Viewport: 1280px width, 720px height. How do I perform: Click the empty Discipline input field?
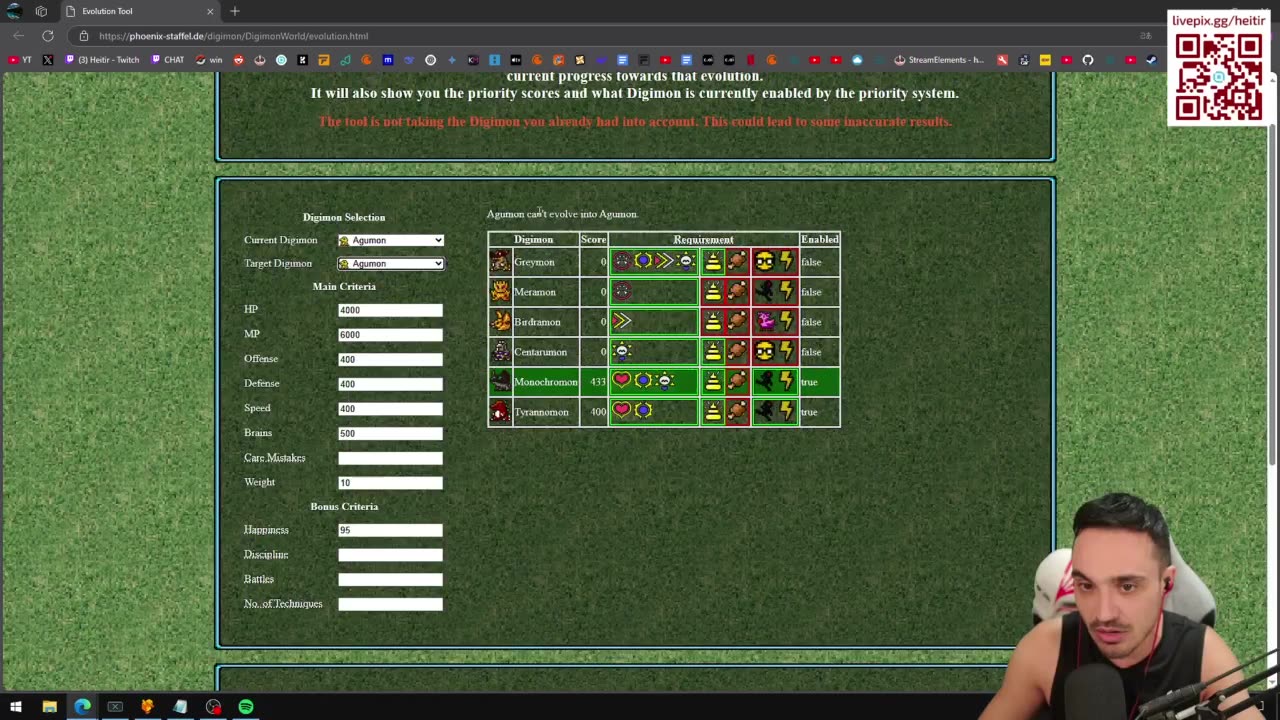point(390,555)
